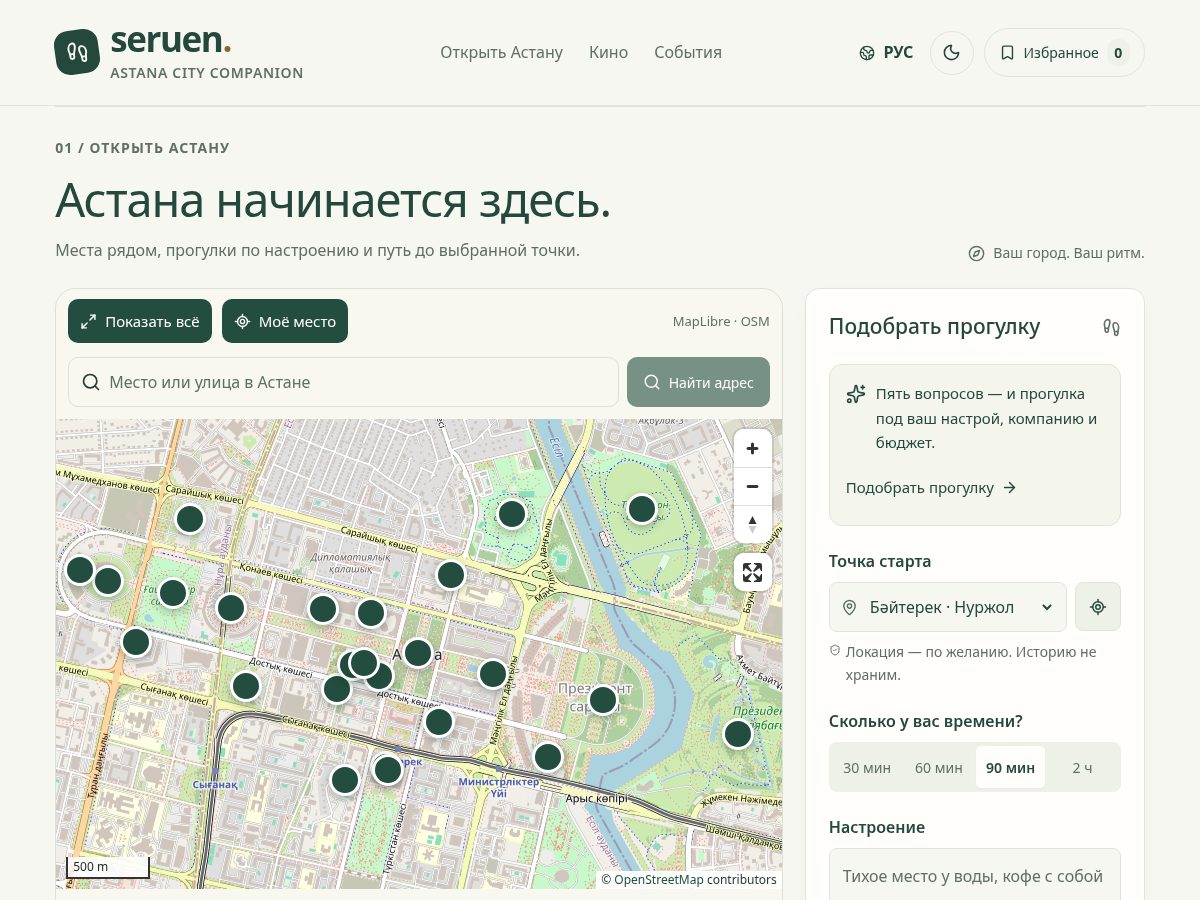Click map marker on Президент сарайы

603,700
